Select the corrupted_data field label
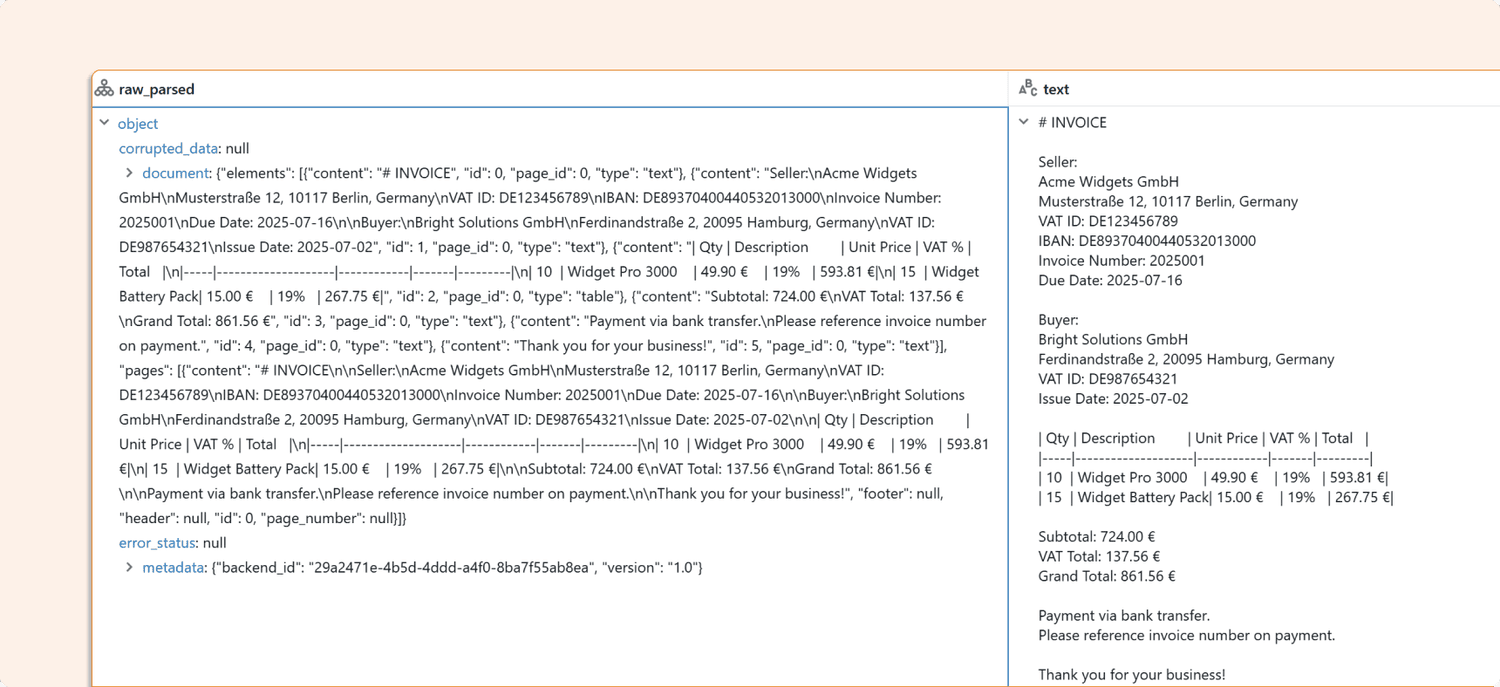This screenshot has height=687, width=1500. [168, 148]
